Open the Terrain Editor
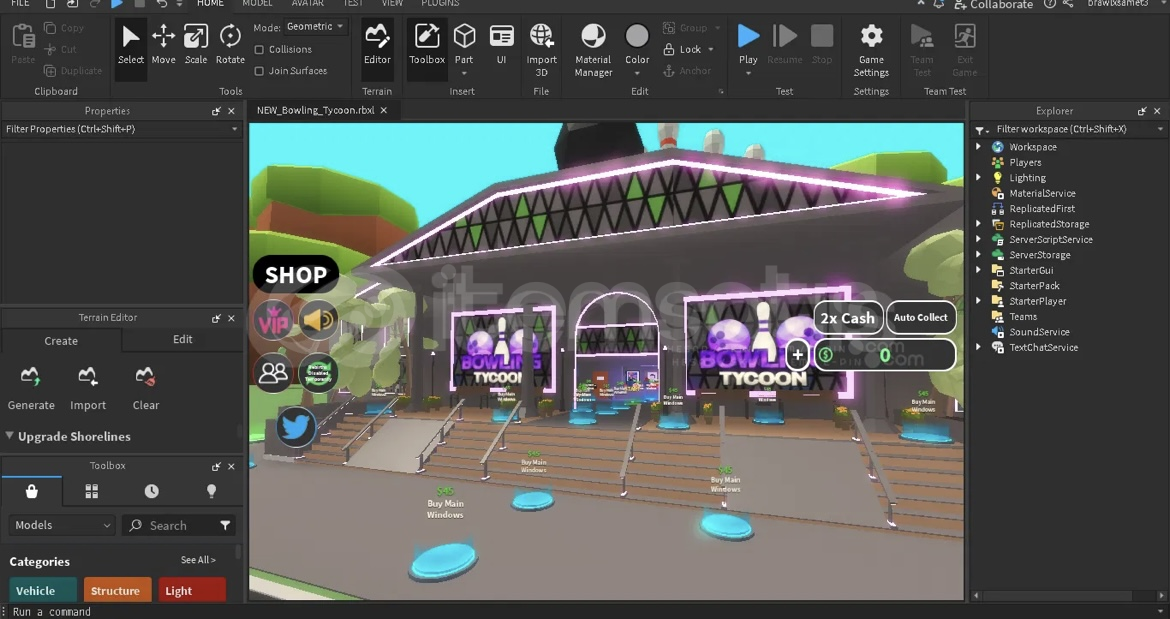Viewport: 1170px width, 619px height. tap(377, 44)
